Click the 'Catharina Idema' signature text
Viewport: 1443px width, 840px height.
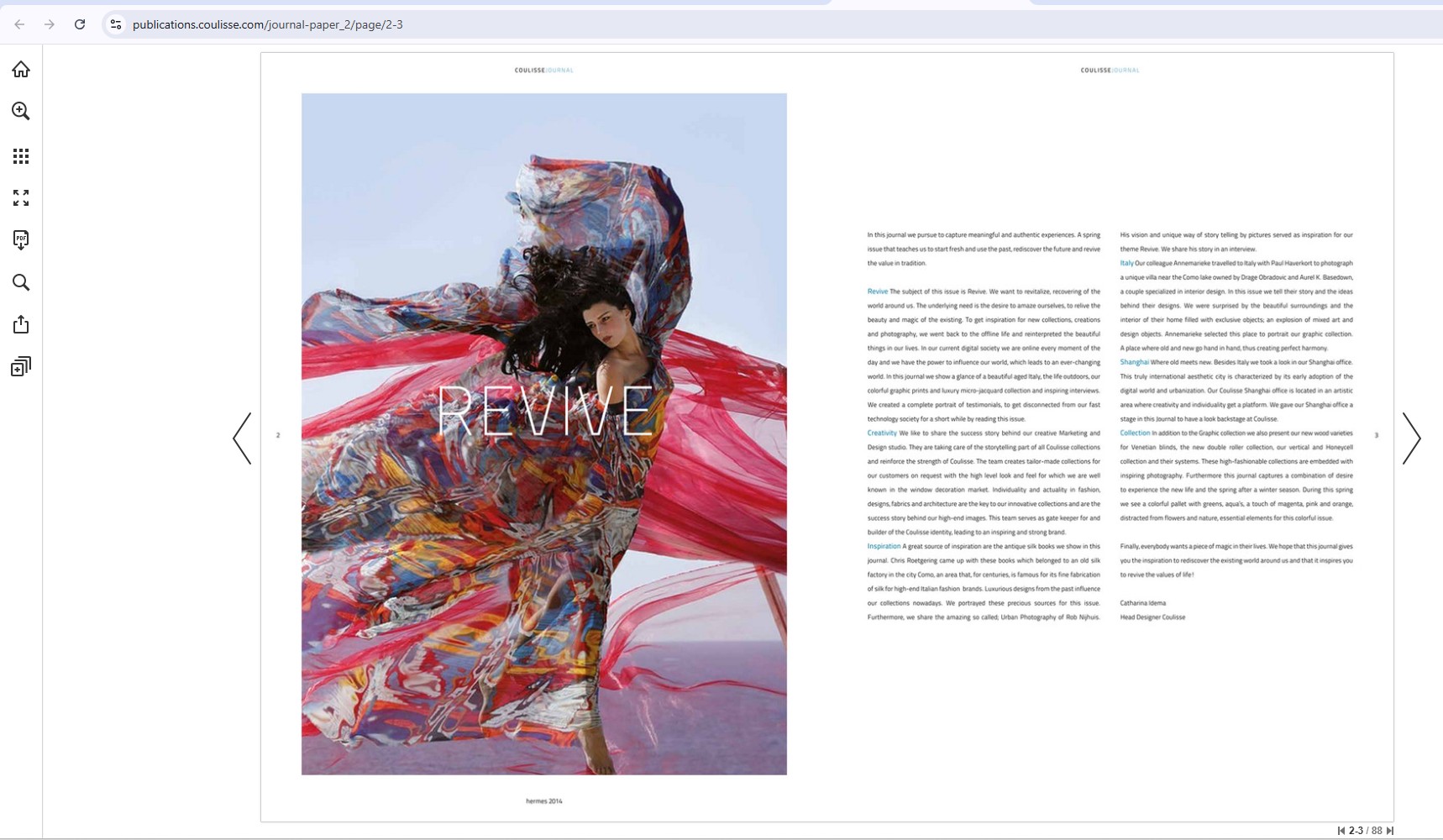(x=1143, y=603)
